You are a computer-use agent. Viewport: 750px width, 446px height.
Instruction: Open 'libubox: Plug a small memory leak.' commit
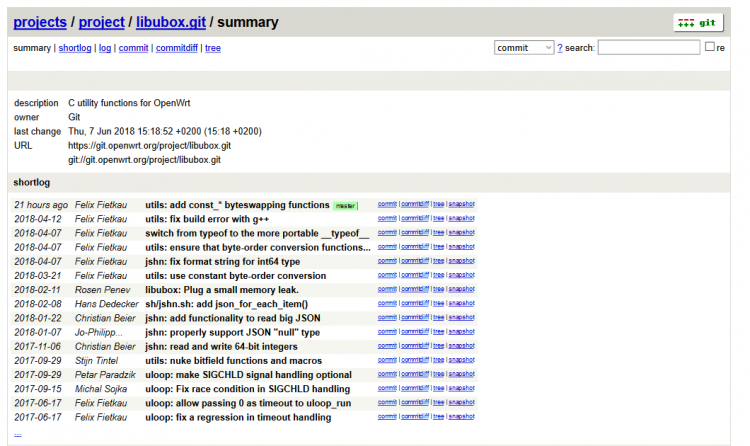coord(224,290)
